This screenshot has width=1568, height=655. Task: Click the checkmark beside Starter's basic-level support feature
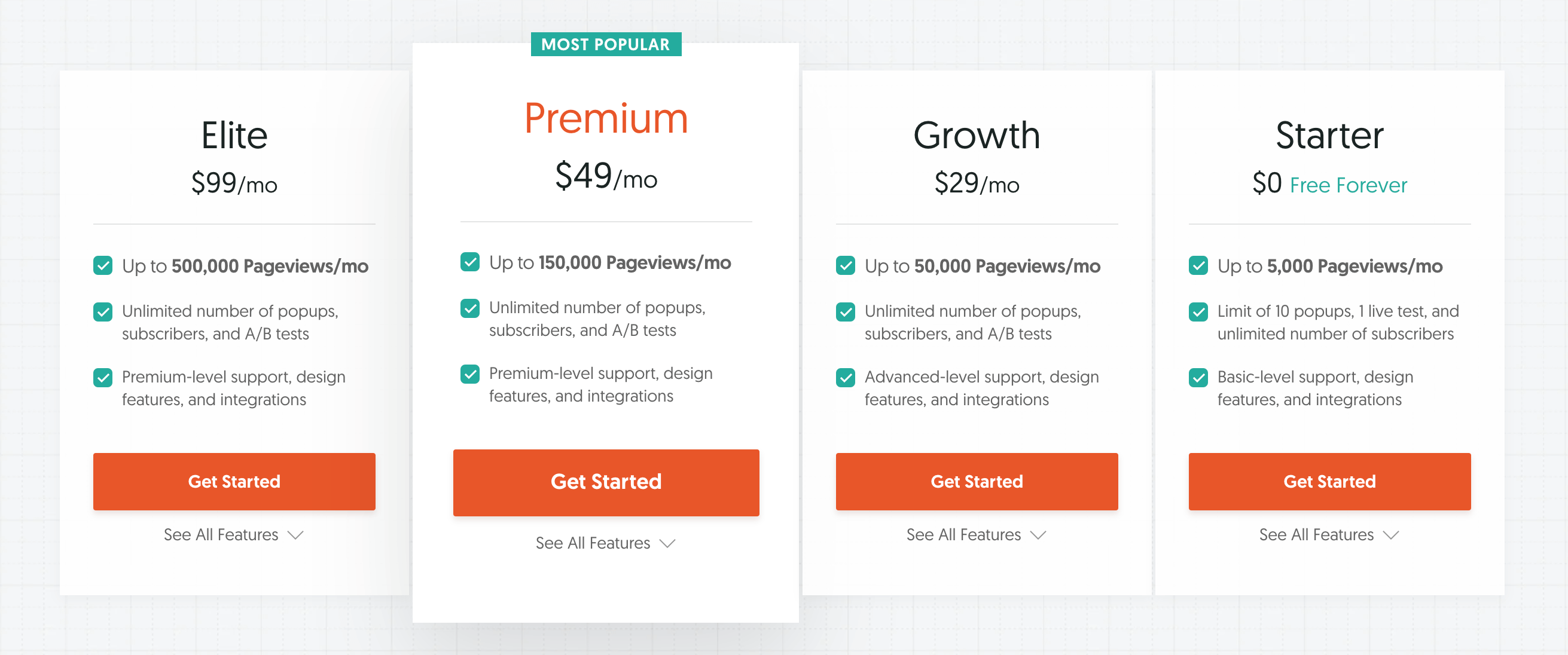tap(1198, 378)
